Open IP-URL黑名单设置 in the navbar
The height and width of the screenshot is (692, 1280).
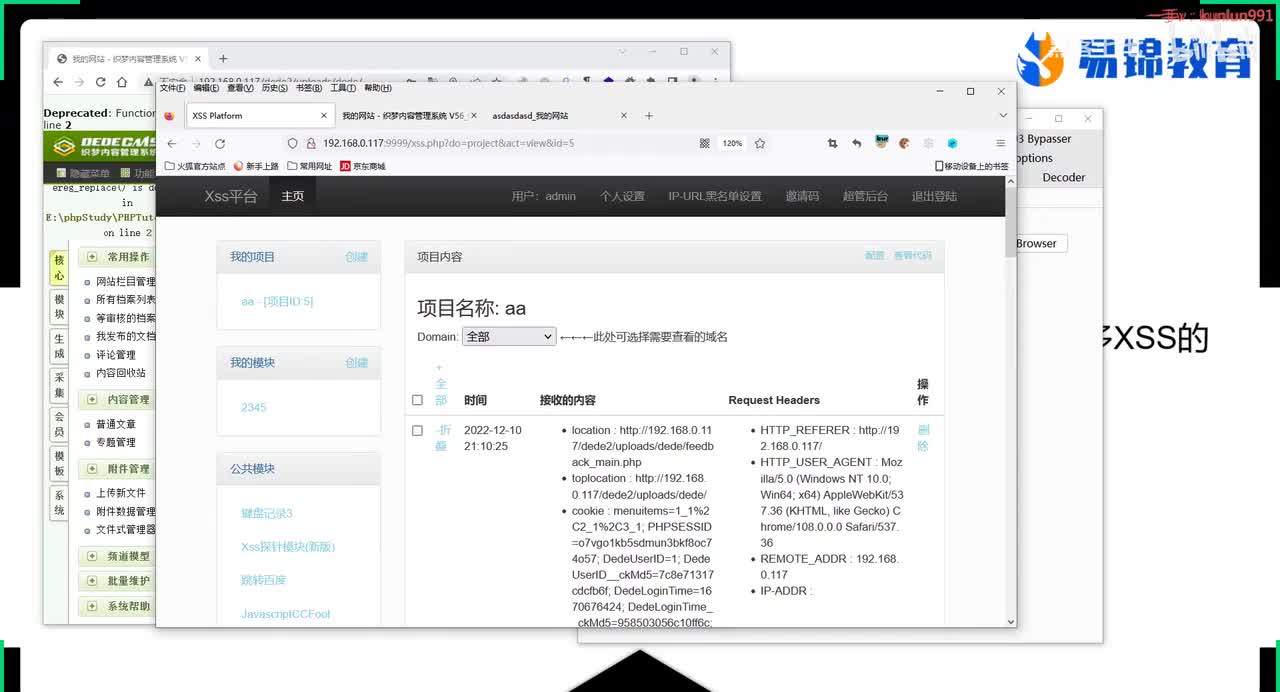click(x=715, y=196)
